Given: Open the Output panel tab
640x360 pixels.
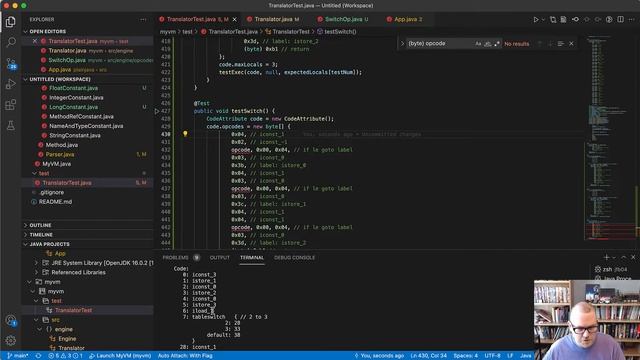Looking at the screenshot, I should pos(220,258).
